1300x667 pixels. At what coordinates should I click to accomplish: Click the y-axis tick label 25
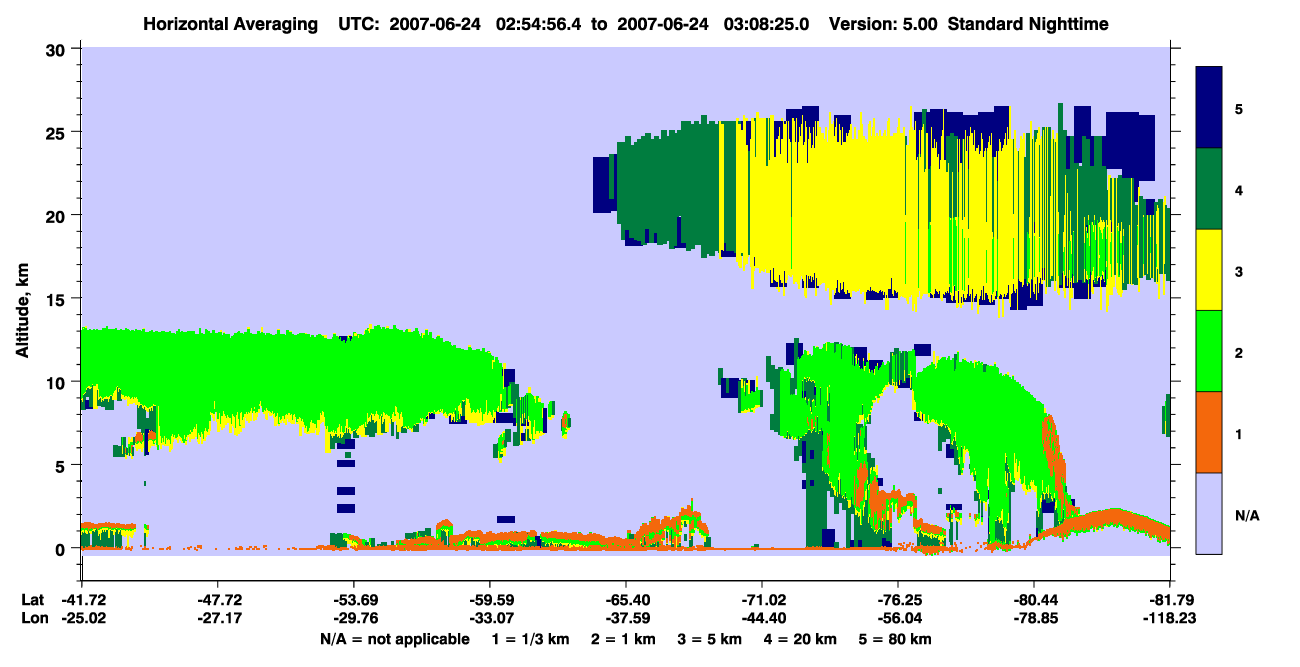click(58, 132)
